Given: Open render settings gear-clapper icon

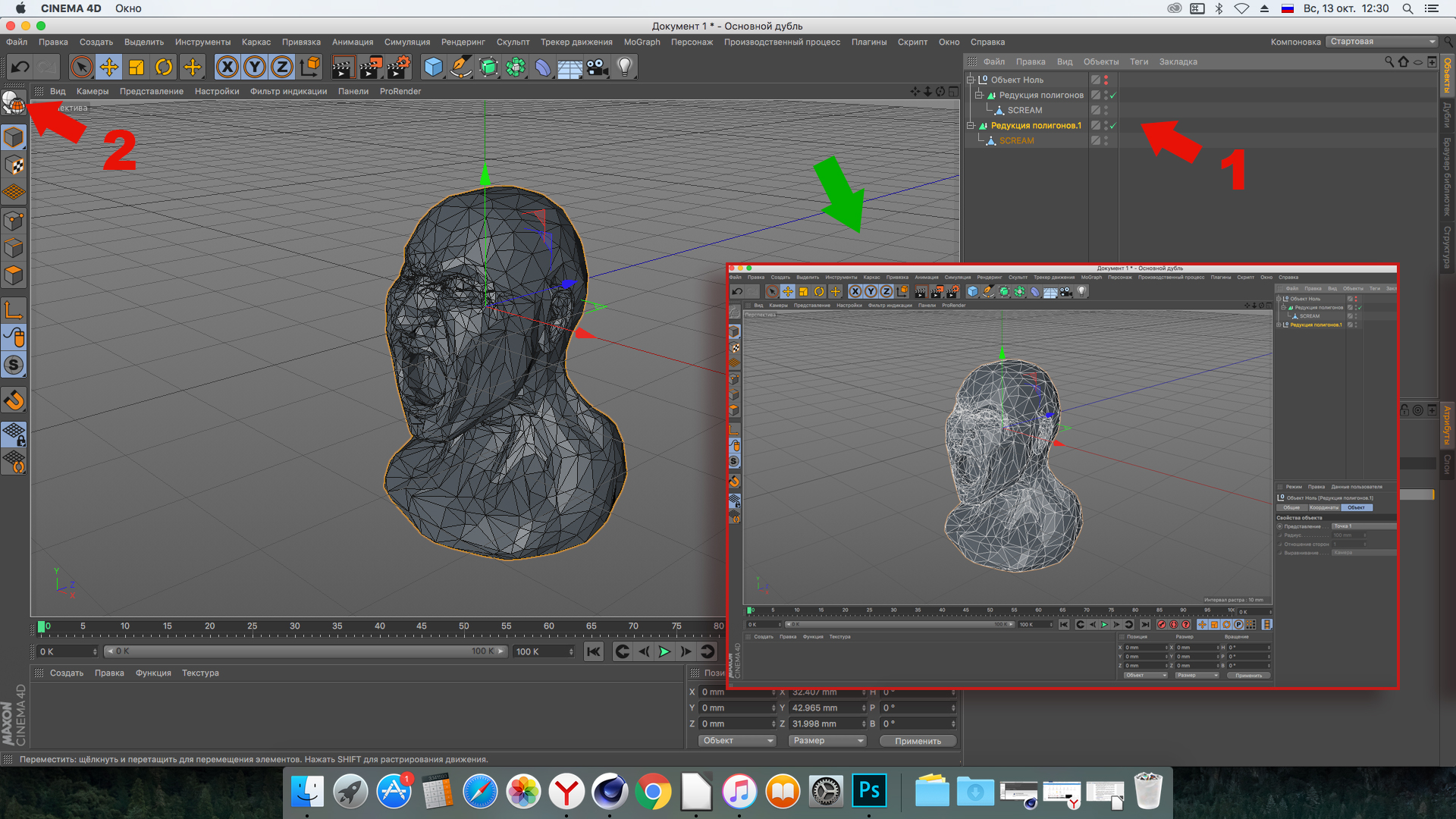Looking at the screenshot, I should click(x=399, y=67).
